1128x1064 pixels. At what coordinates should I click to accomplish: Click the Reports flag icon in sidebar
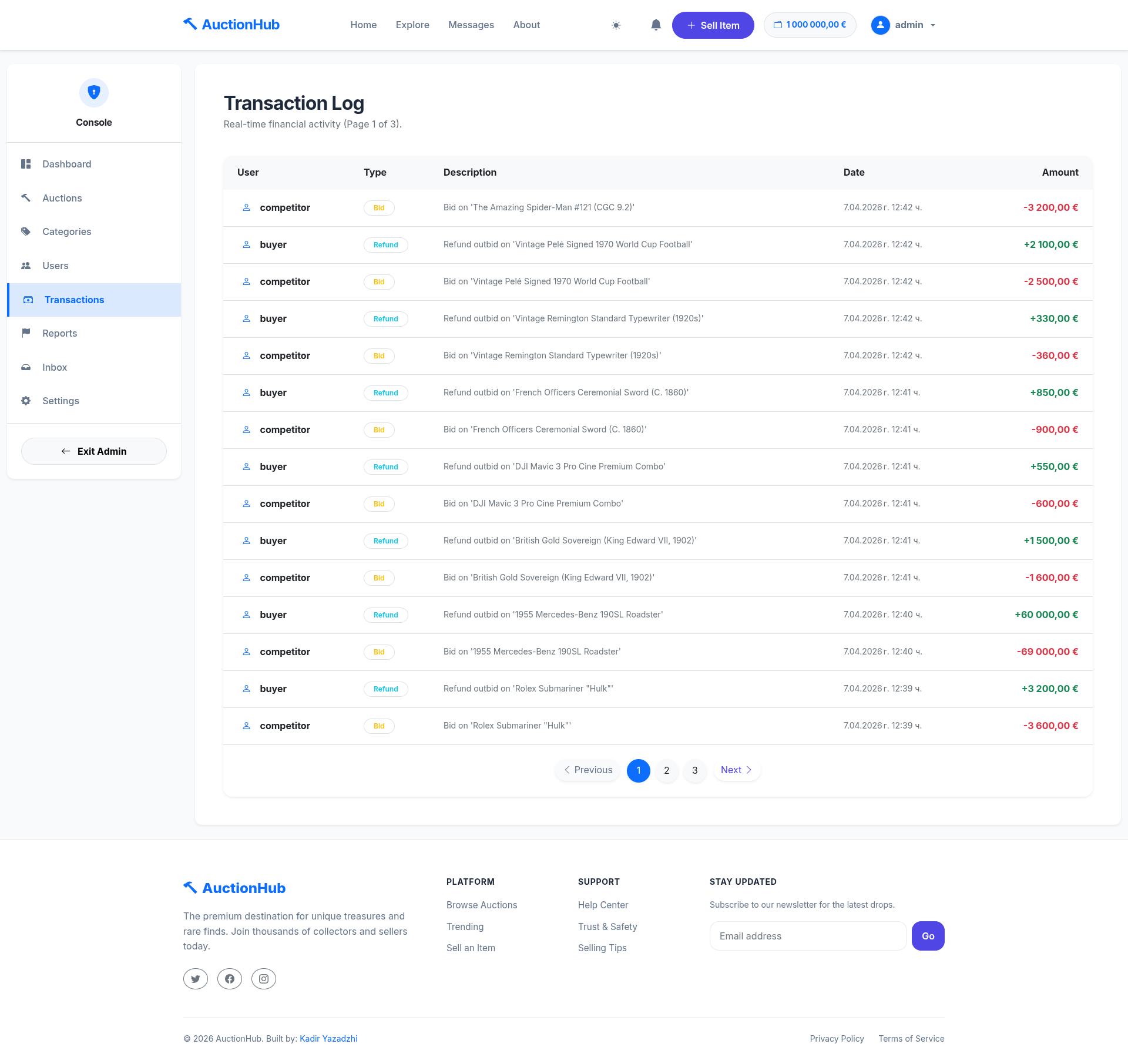pyautogui.click(x=26, y=333)
